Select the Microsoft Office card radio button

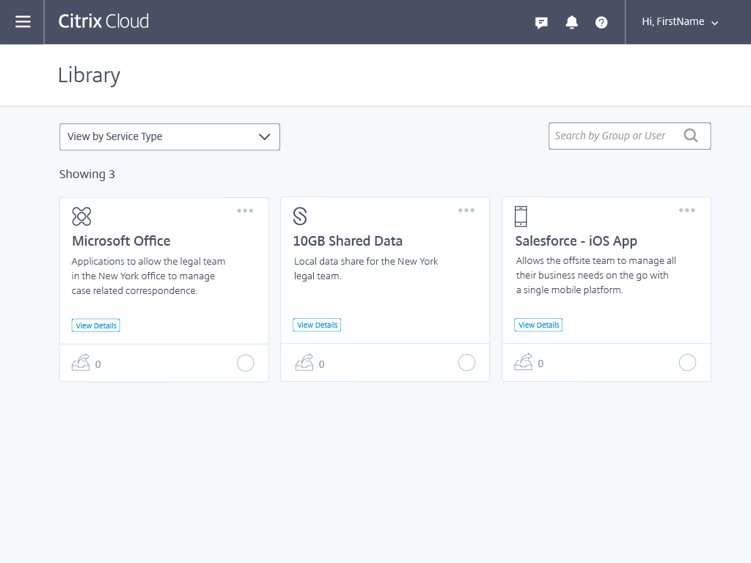click(x=245, y=363)
